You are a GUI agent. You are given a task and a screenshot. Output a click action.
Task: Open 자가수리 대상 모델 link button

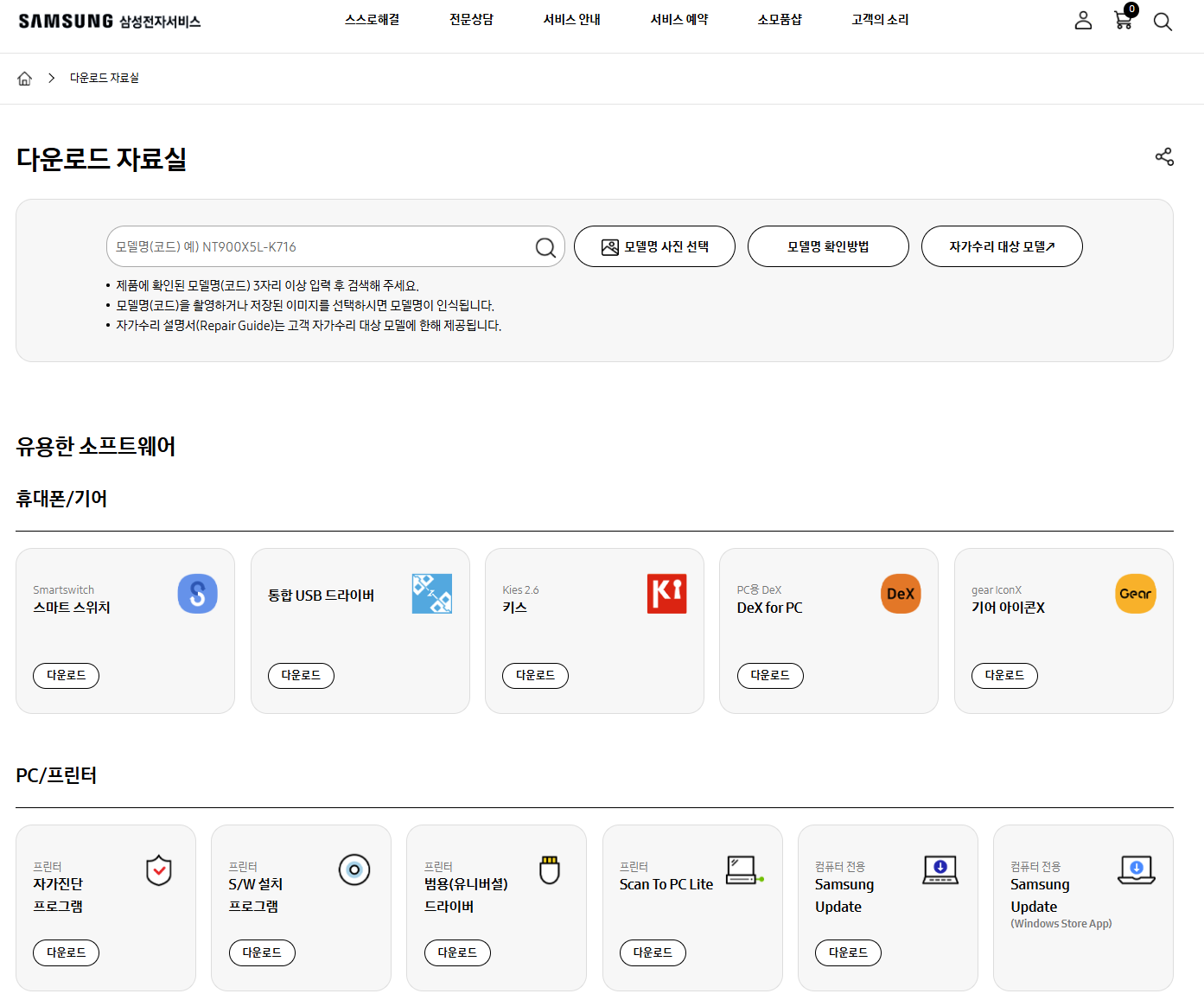pos(1002,247)
